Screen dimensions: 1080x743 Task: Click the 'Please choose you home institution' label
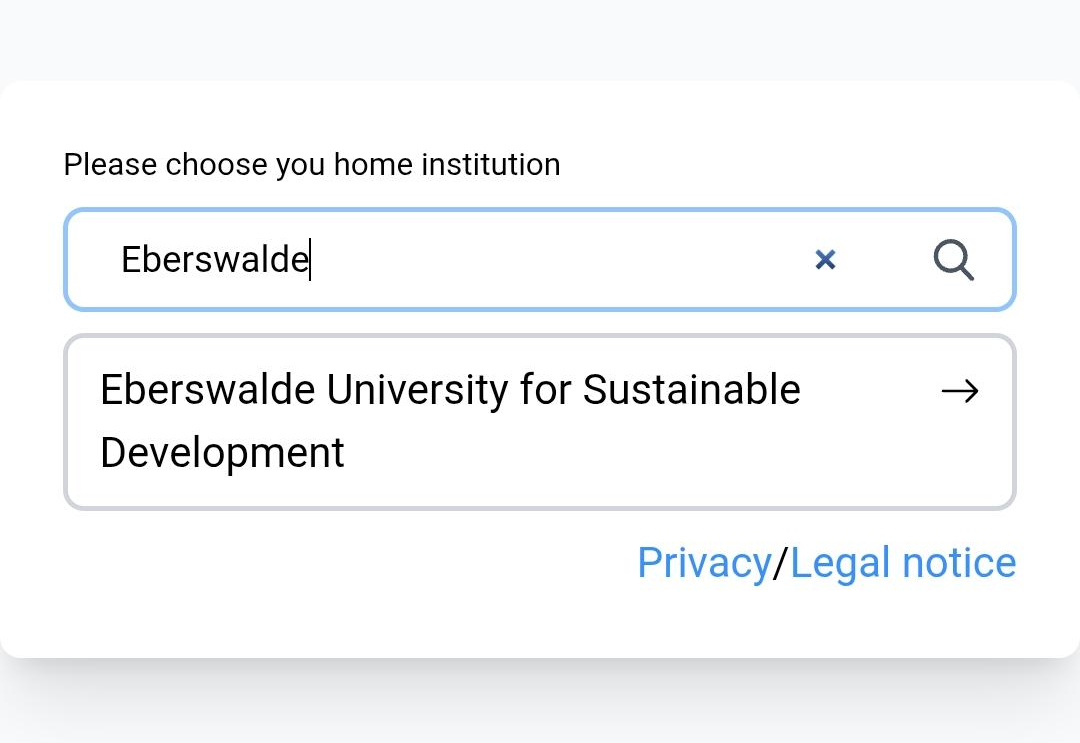point(311,164)
